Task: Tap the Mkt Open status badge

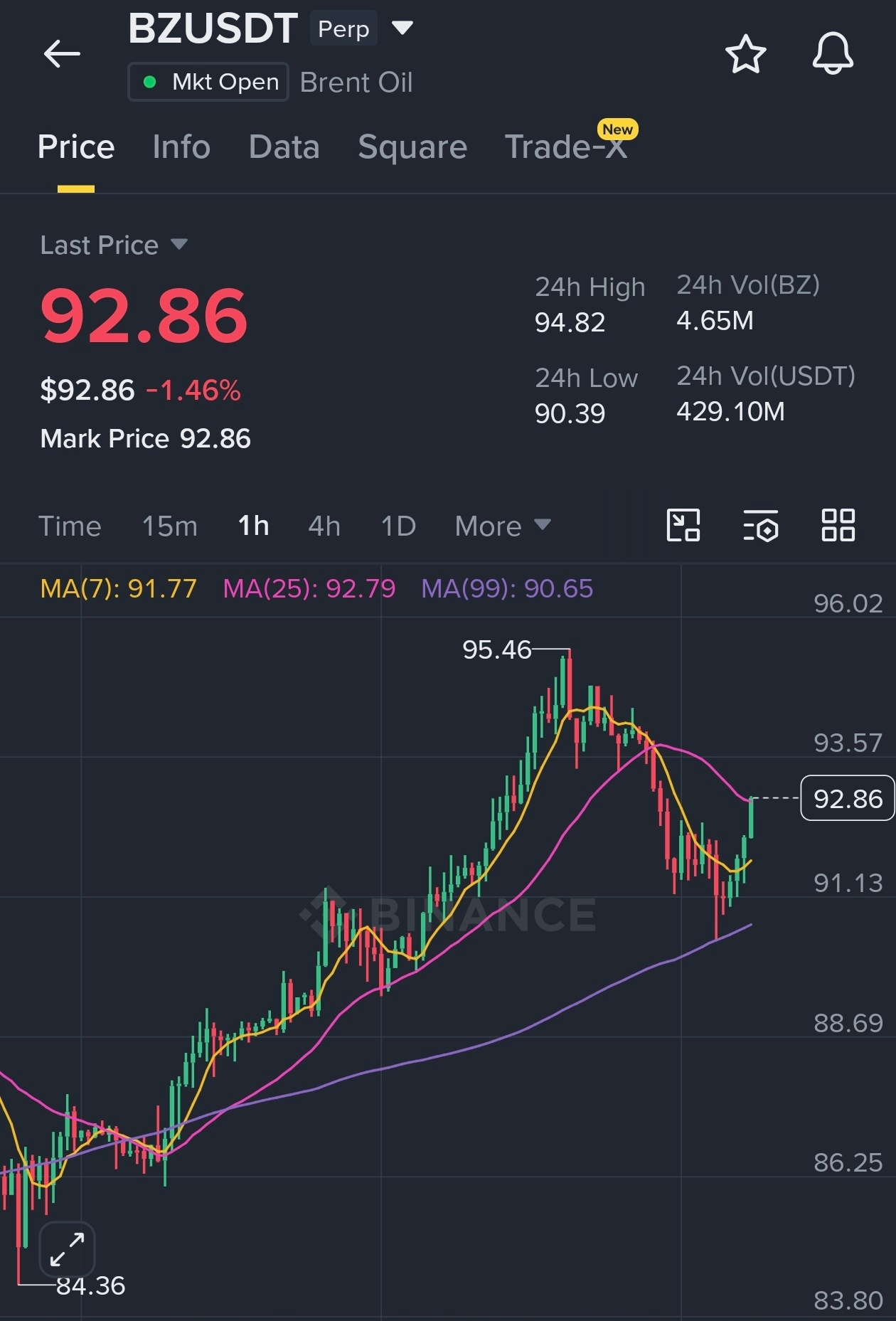Action: point(208,82)
